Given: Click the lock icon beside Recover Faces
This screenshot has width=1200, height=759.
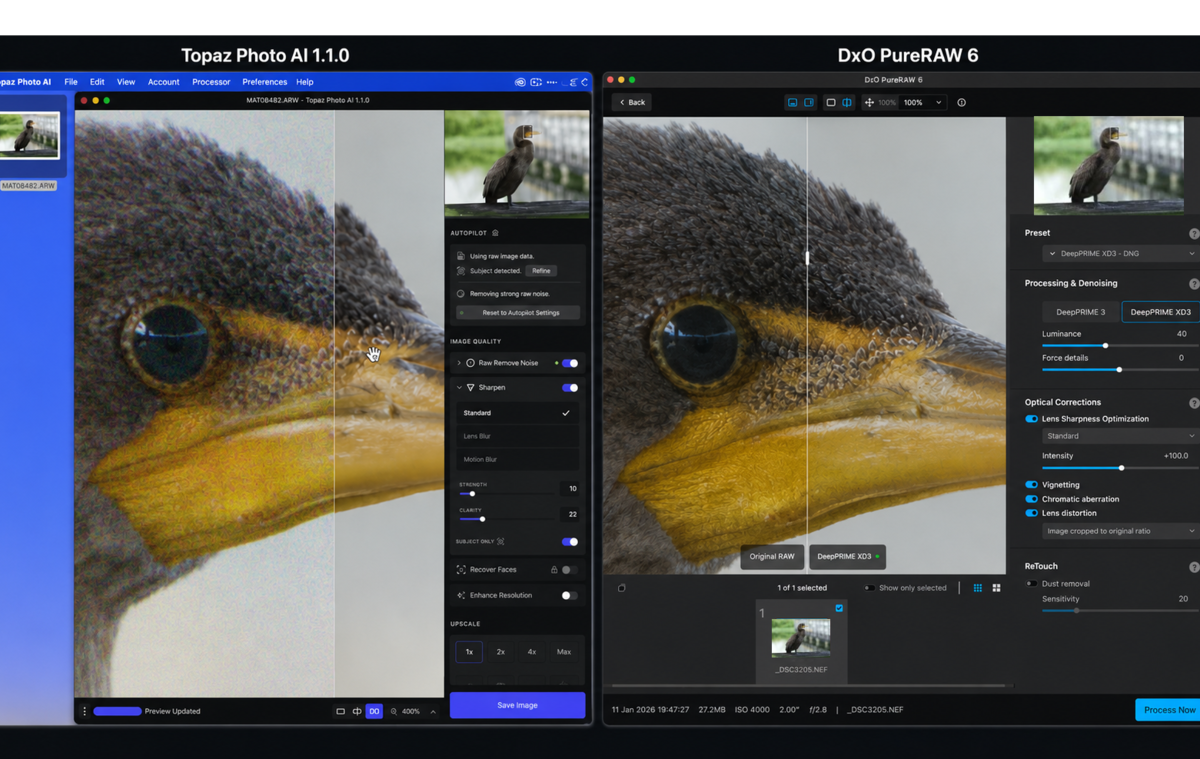Looking at the screenshot, I should pos(554,570).
